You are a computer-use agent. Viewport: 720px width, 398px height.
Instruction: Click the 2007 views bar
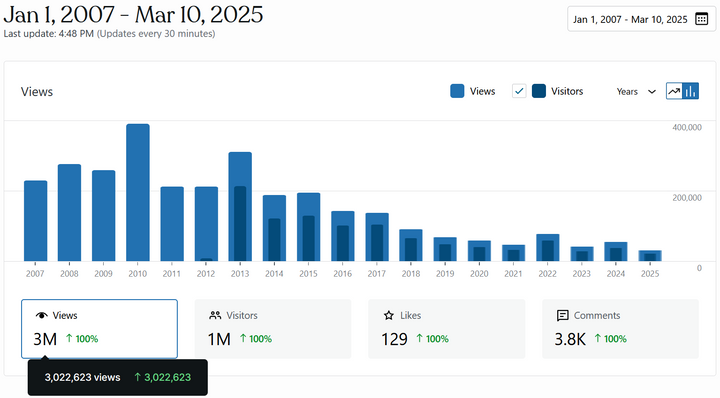35,221
